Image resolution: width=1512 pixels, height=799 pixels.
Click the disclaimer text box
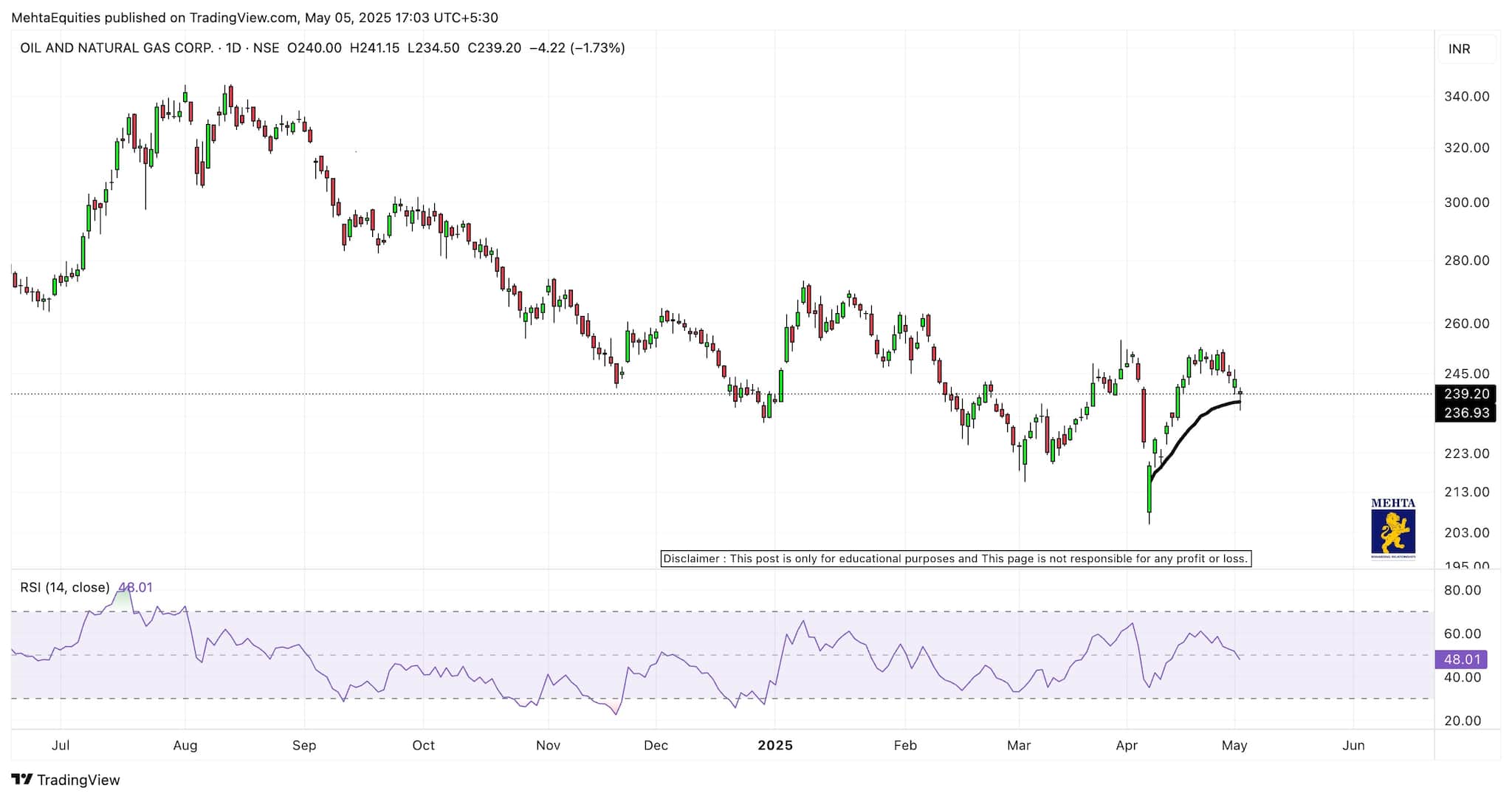click(x=955, y=559)
